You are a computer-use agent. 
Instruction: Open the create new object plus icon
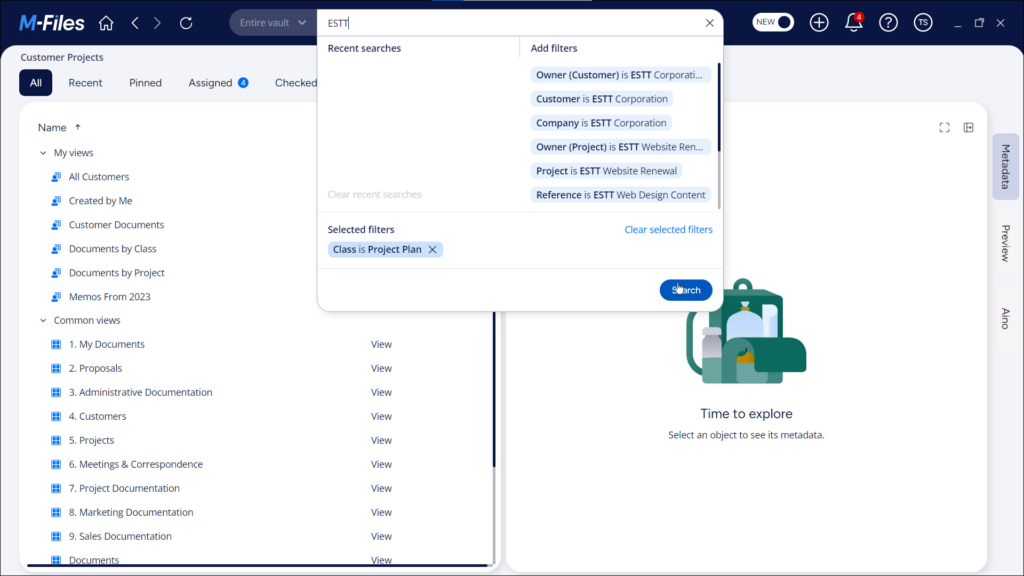[818, 22]
